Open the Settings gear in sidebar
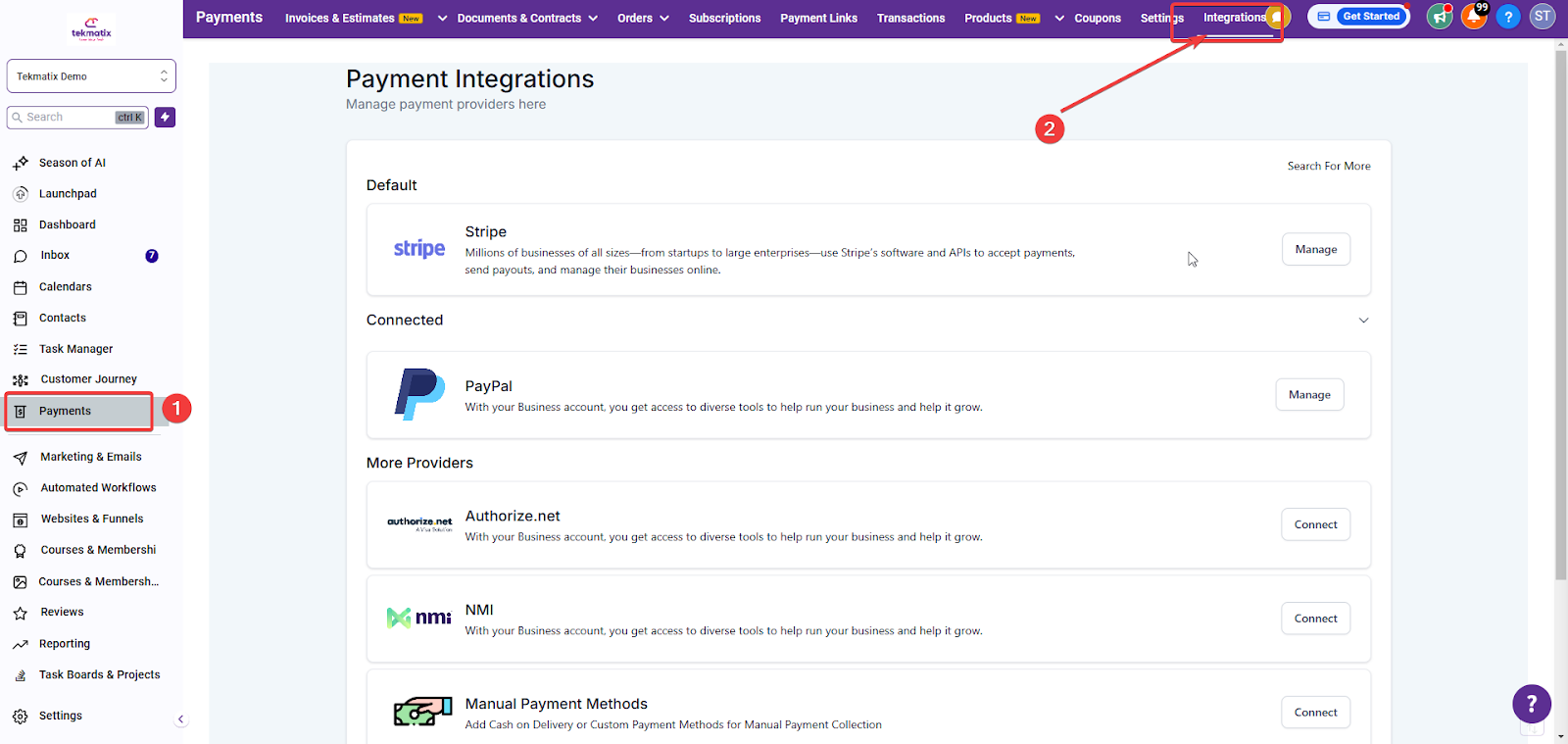Viewport: 1568px width, 744px height. point(21,717)
